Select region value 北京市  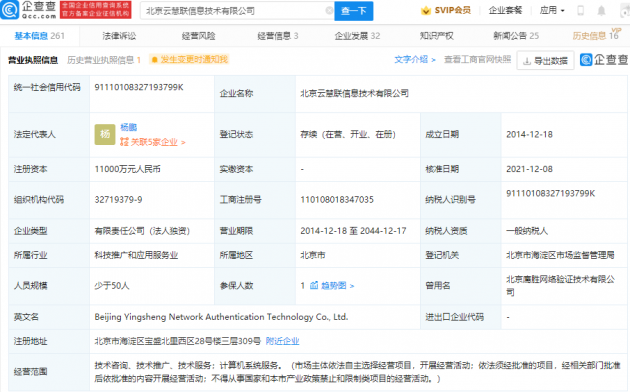point(313,255)
